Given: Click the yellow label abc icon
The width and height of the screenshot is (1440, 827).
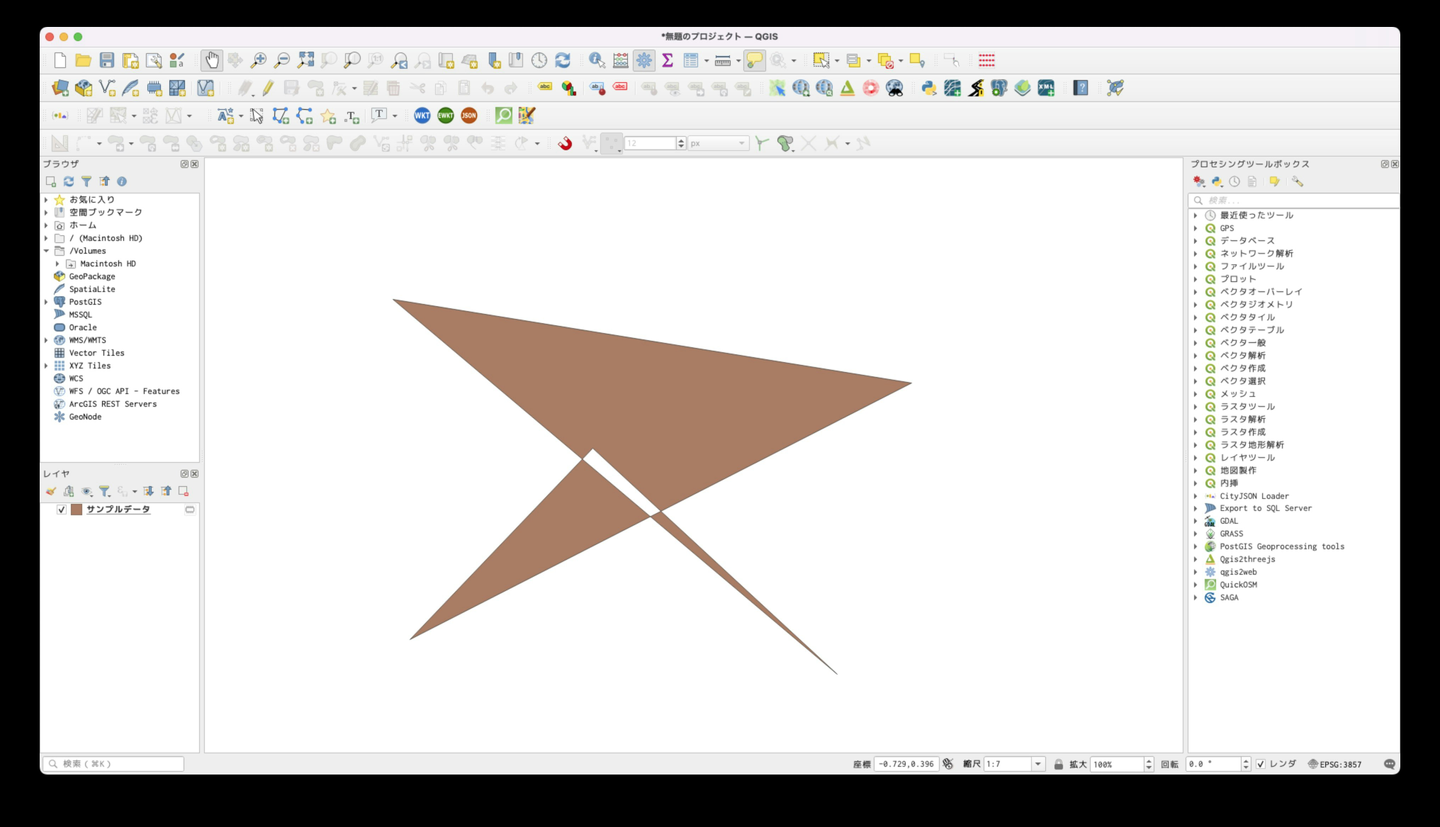Looking at the screenshot, I should 545,88.
